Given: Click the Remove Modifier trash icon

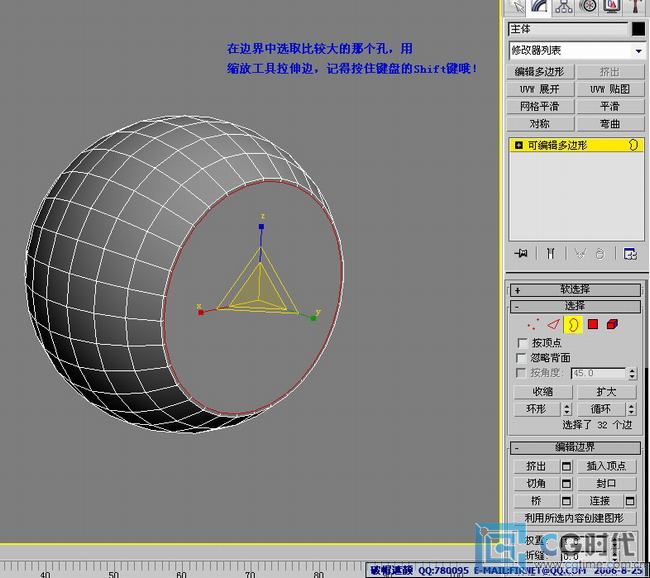Looking at the screenshot, I should coord(600,253).
